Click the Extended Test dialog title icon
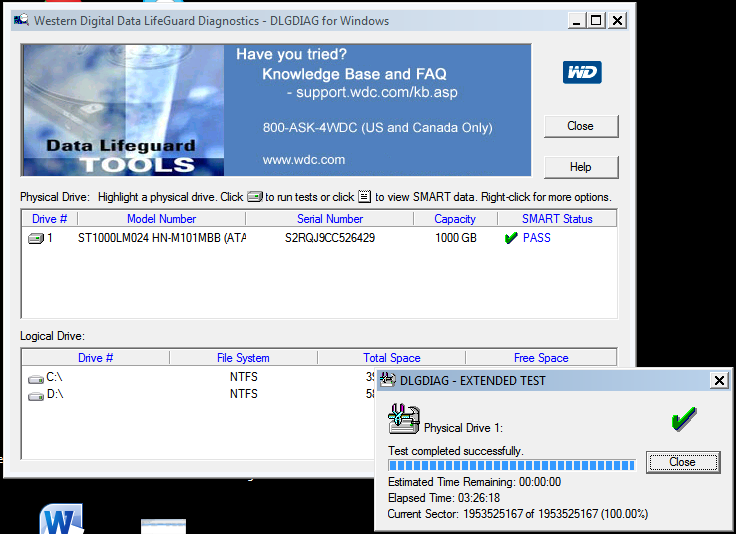 388,379
